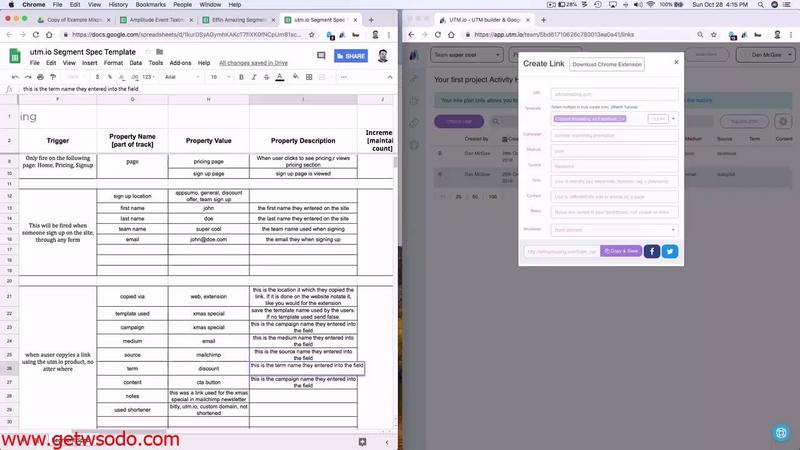Image resolution: width=800 pixels, height=450 pixels.
Task: Switch to the 'Amplitude Event Taxonomy' Chrome tab
Action: [157, 20]
